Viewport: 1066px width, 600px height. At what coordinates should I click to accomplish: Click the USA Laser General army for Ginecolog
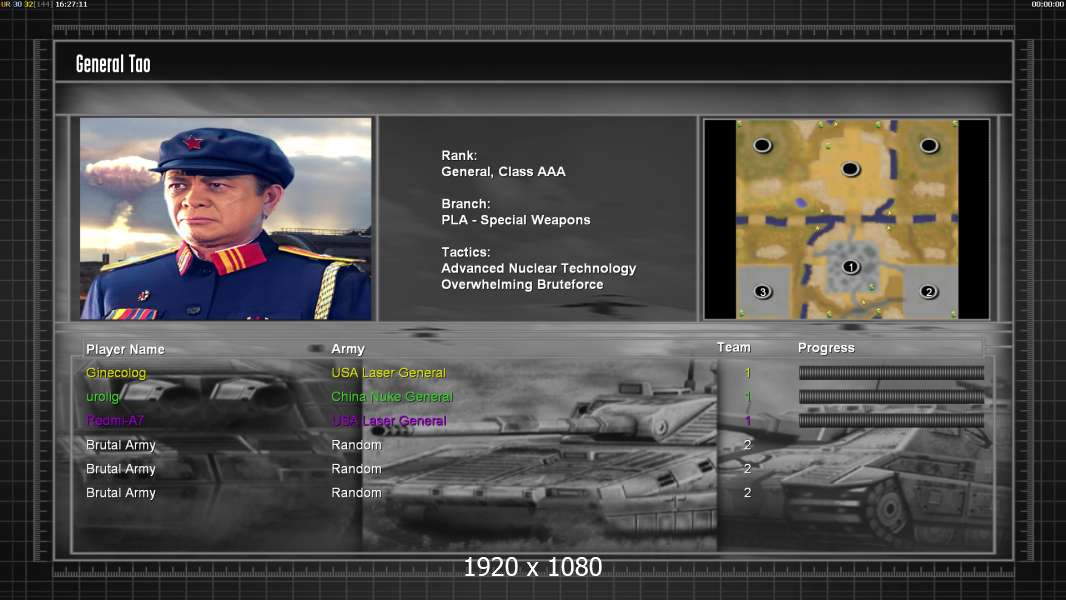coord(388,372)
